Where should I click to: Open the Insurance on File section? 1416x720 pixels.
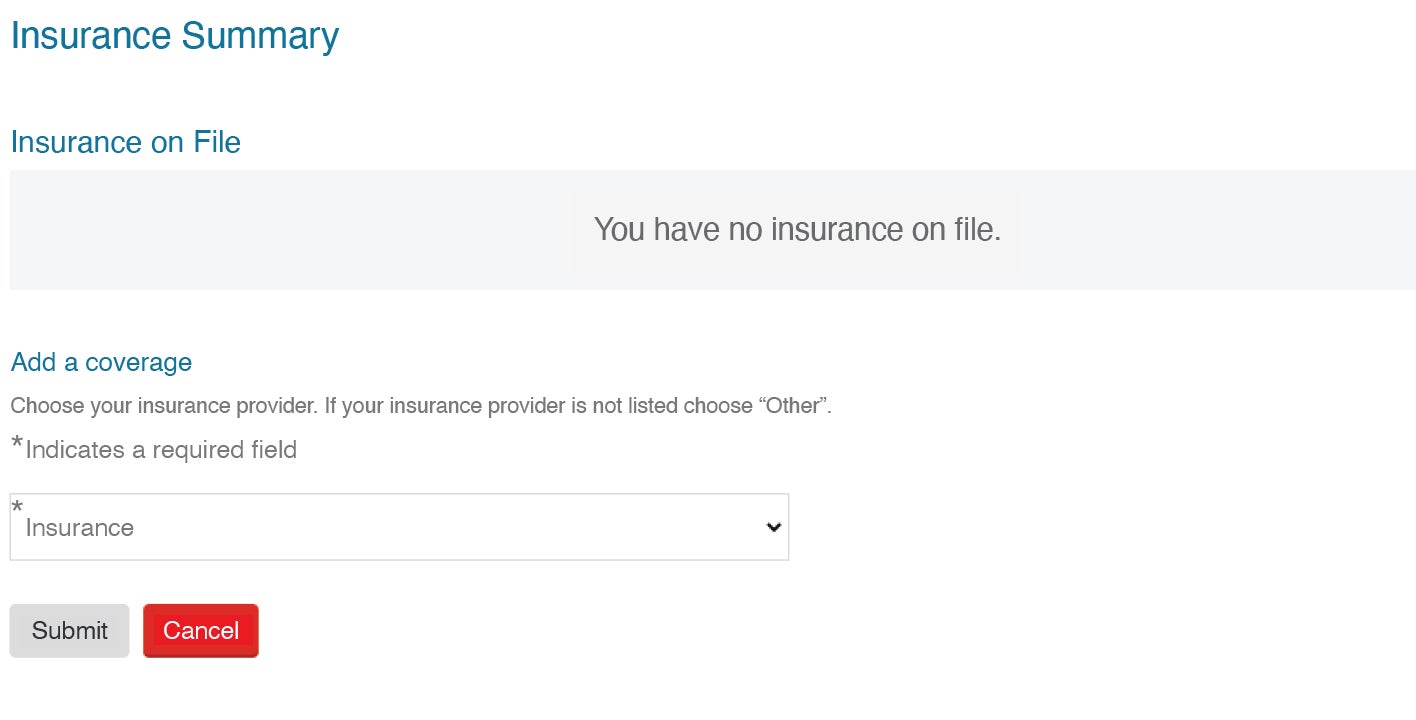point(124,142)
